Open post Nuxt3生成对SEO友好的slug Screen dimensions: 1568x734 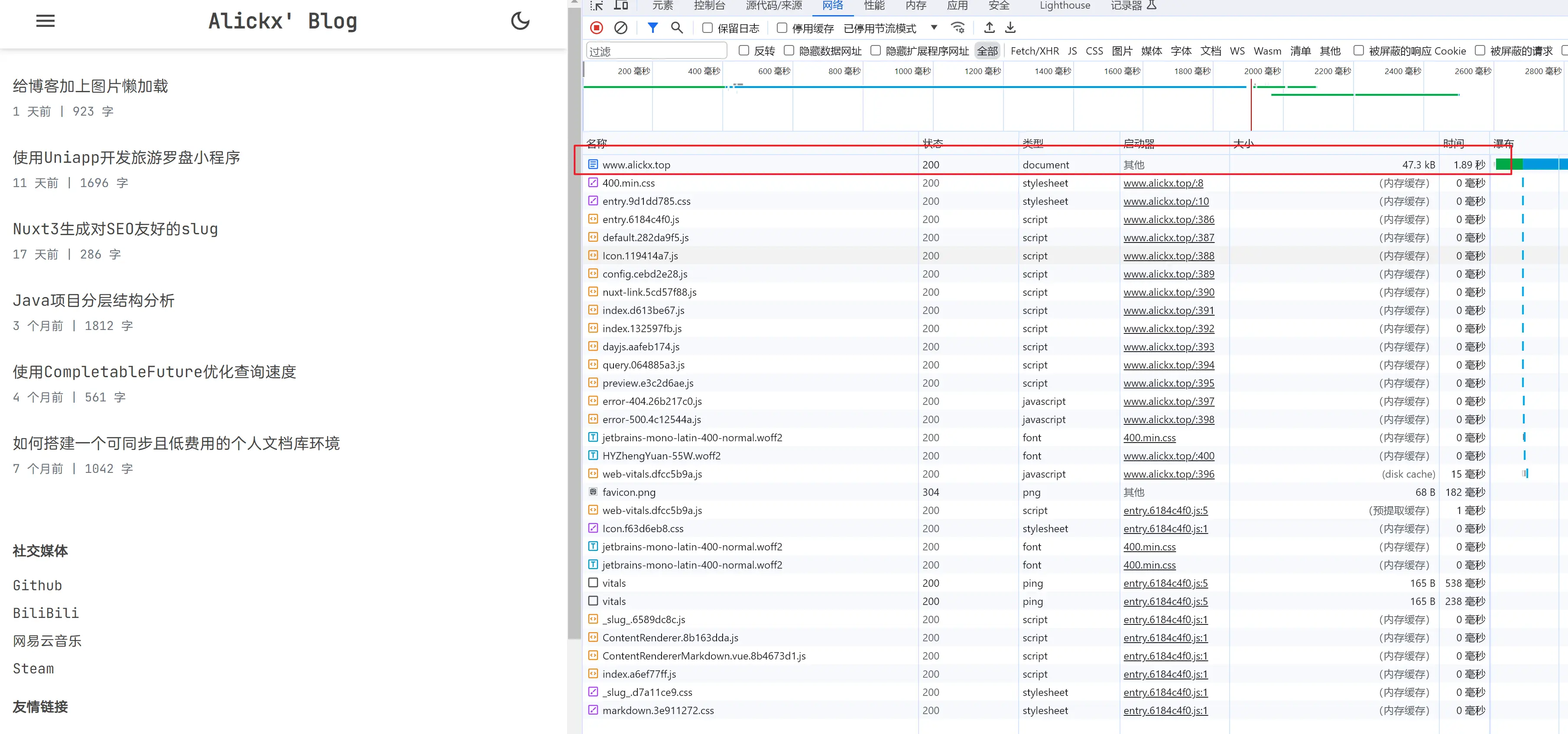point(115,229)
